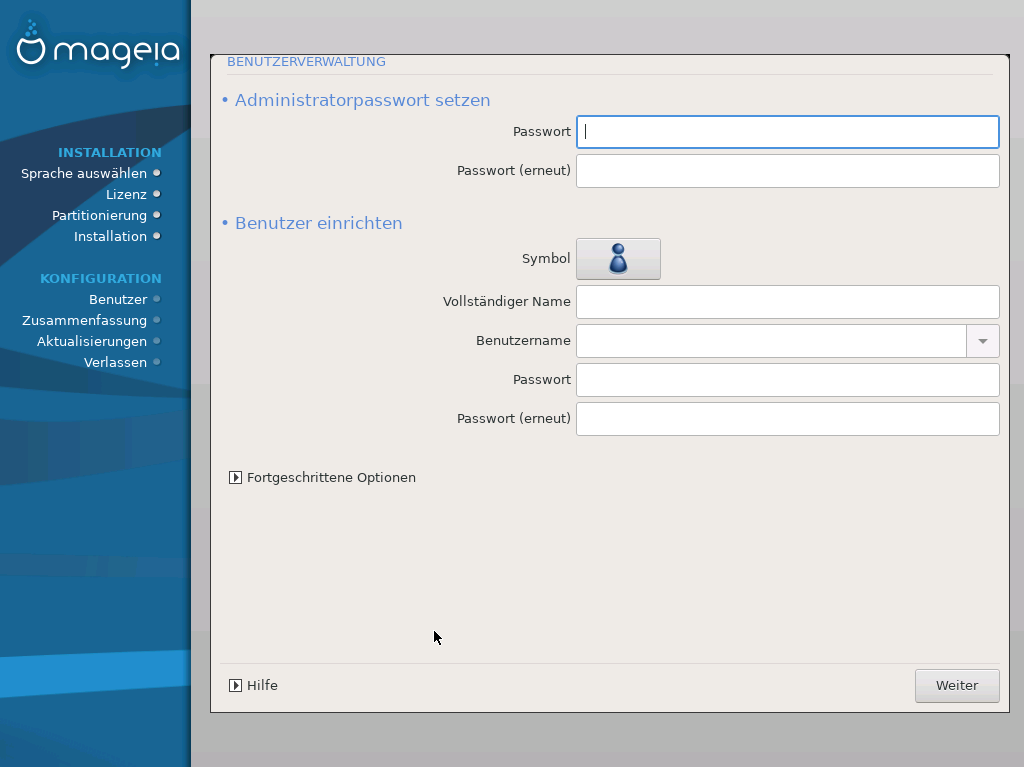Click the Verlassen step in sidebar
Viewport: 1024px width, 767px height.
point(115,363)
